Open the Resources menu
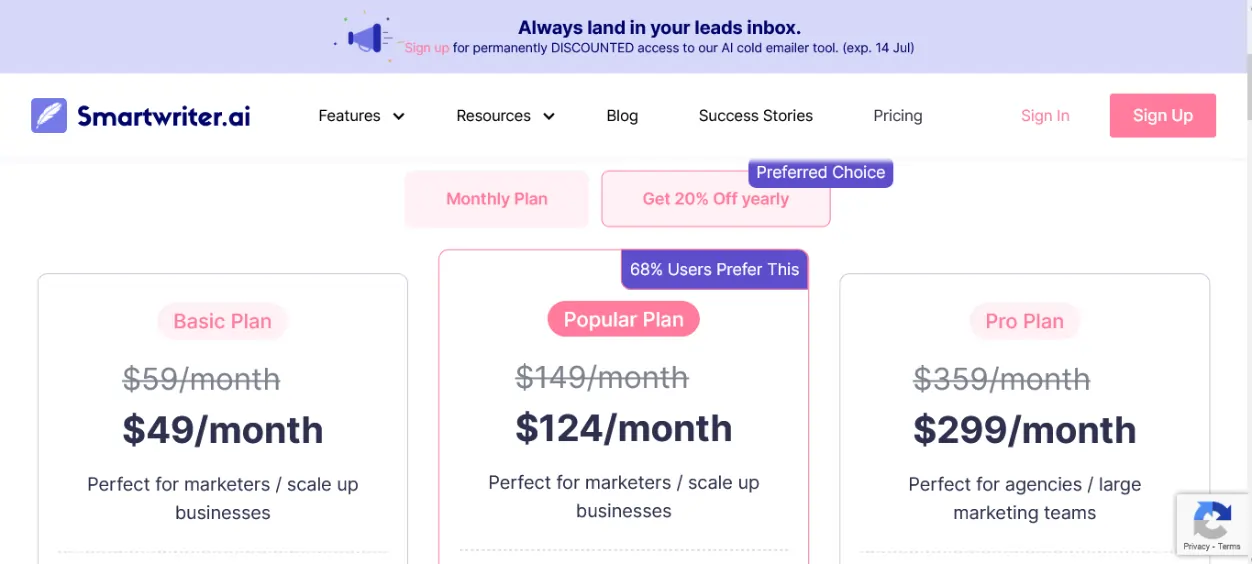The width and height of the screenshot is (1252, 564). tap(493, 116)
